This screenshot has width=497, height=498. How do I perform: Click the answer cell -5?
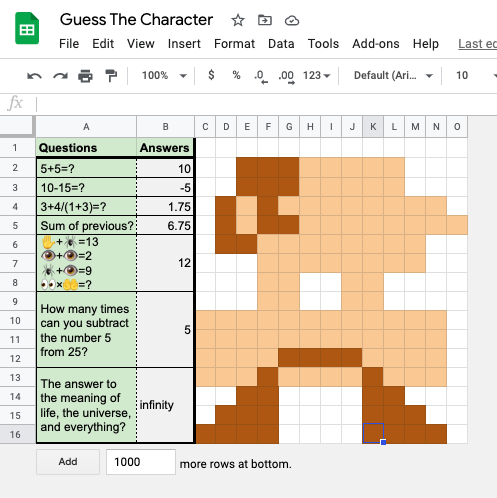click(165, 188)
